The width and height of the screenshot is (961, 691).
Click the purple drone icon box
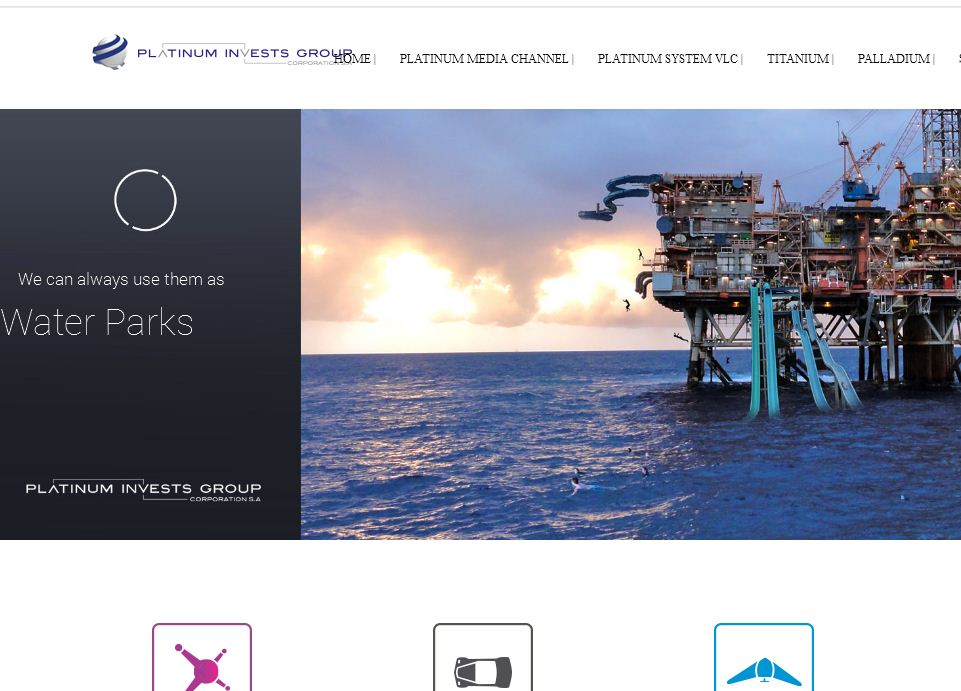tap(202, 657)
